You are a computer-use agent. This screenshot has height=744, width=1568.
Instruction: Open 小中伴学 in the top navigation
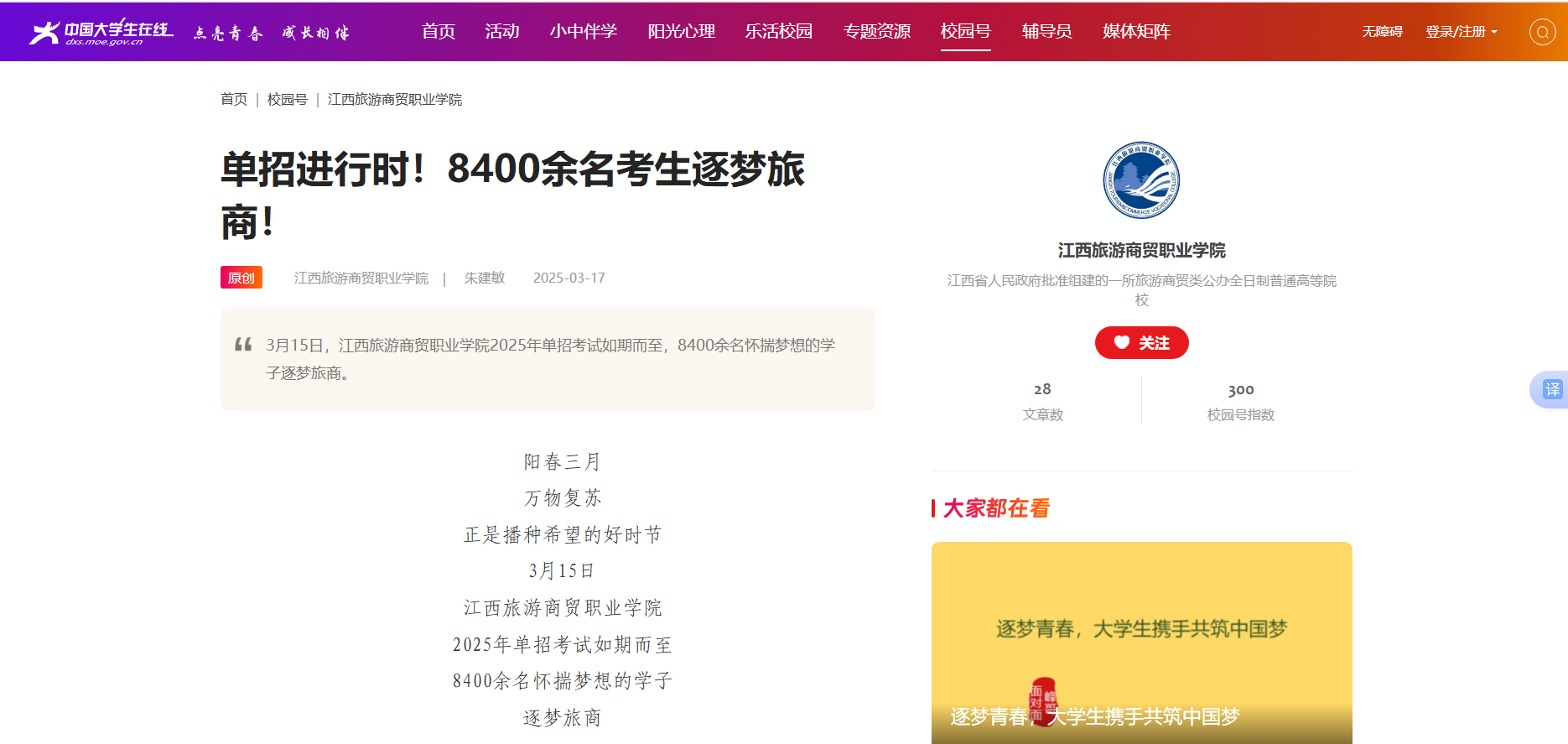pos(584,32)
